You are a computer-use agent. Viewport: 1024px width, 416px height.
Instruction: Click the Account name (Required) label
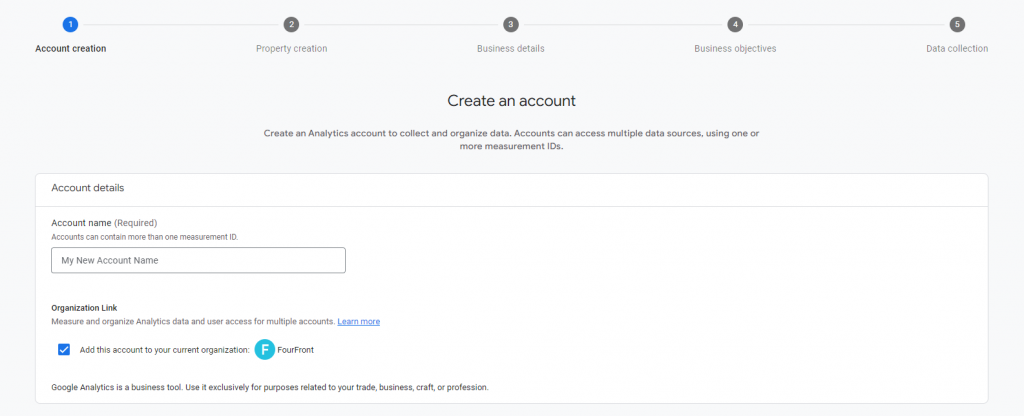(x=104, y=223)
